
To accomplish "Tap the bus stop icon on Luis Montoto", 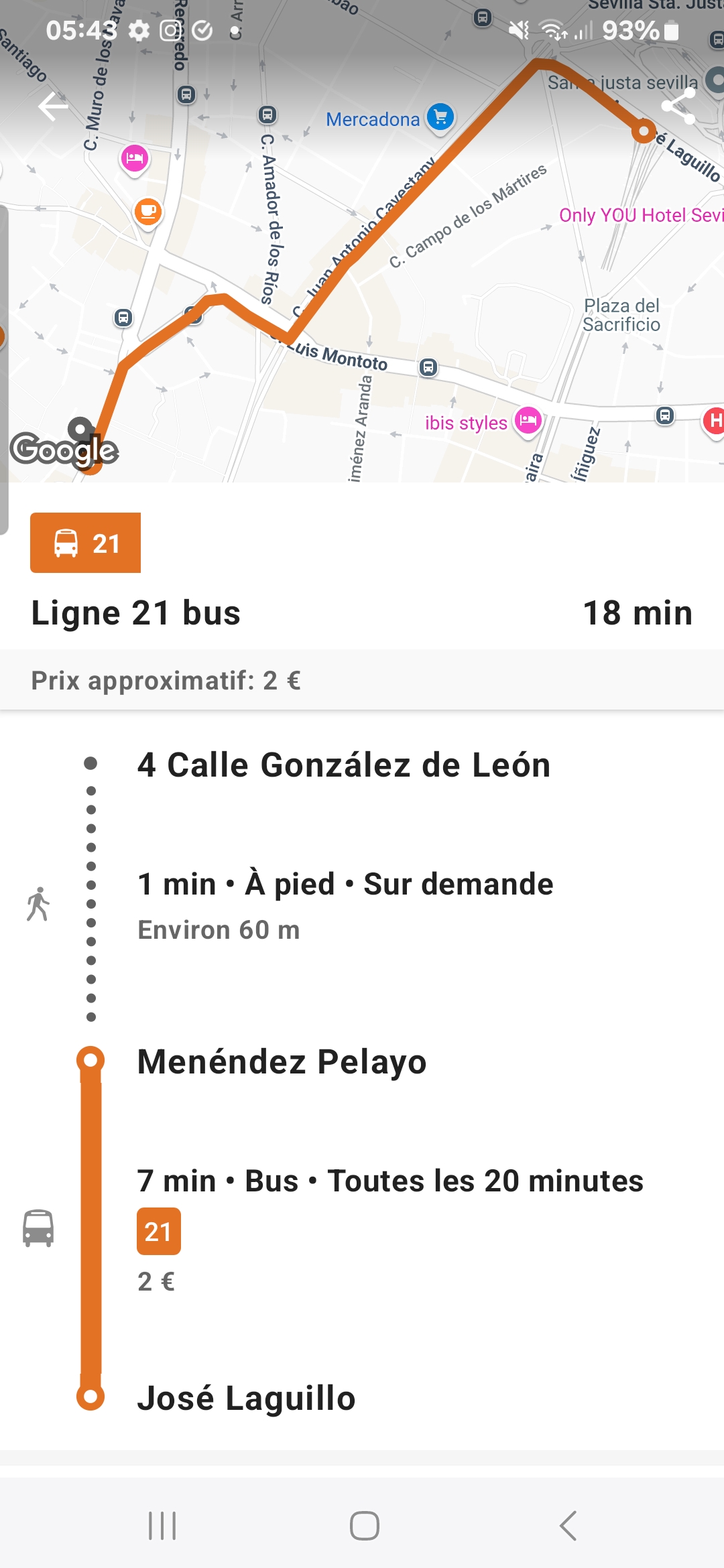I will tap(428, 367).
